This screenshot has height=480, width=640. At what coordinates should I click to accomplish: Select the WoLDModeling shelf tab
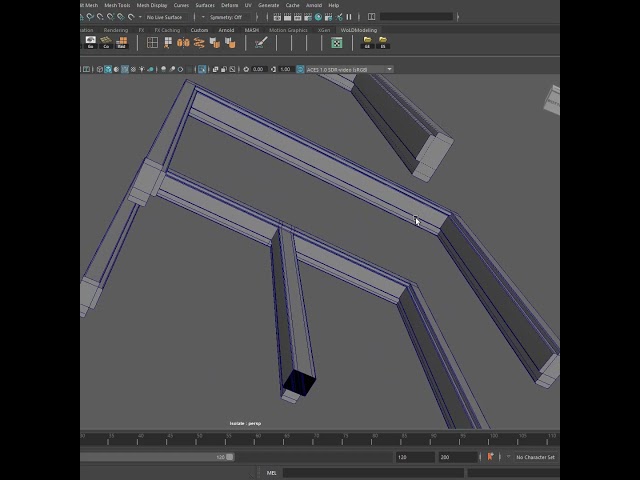359,30
